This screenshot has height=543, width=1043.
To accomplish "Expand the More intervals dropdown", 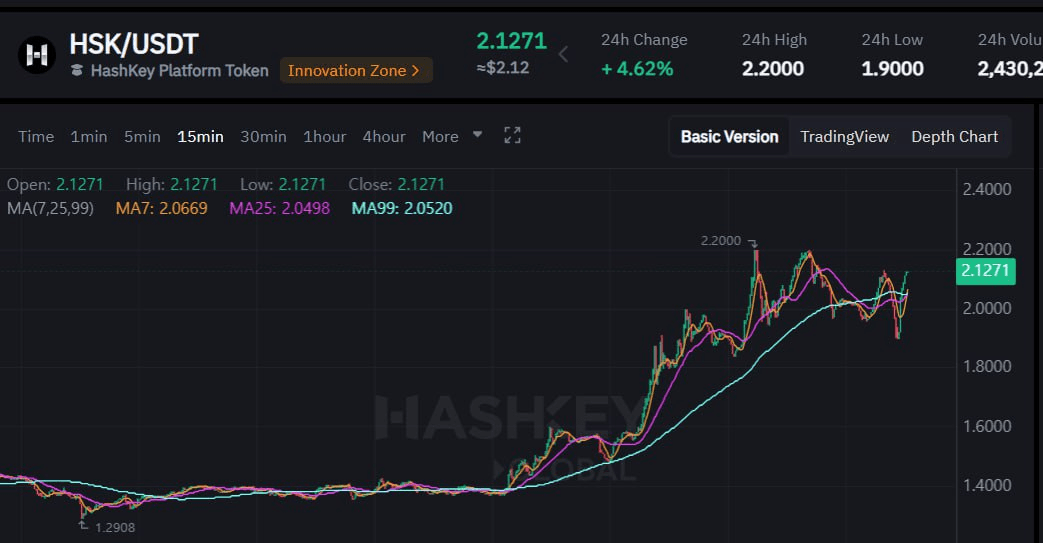I will pyautogui.click(x=440, y=136).
